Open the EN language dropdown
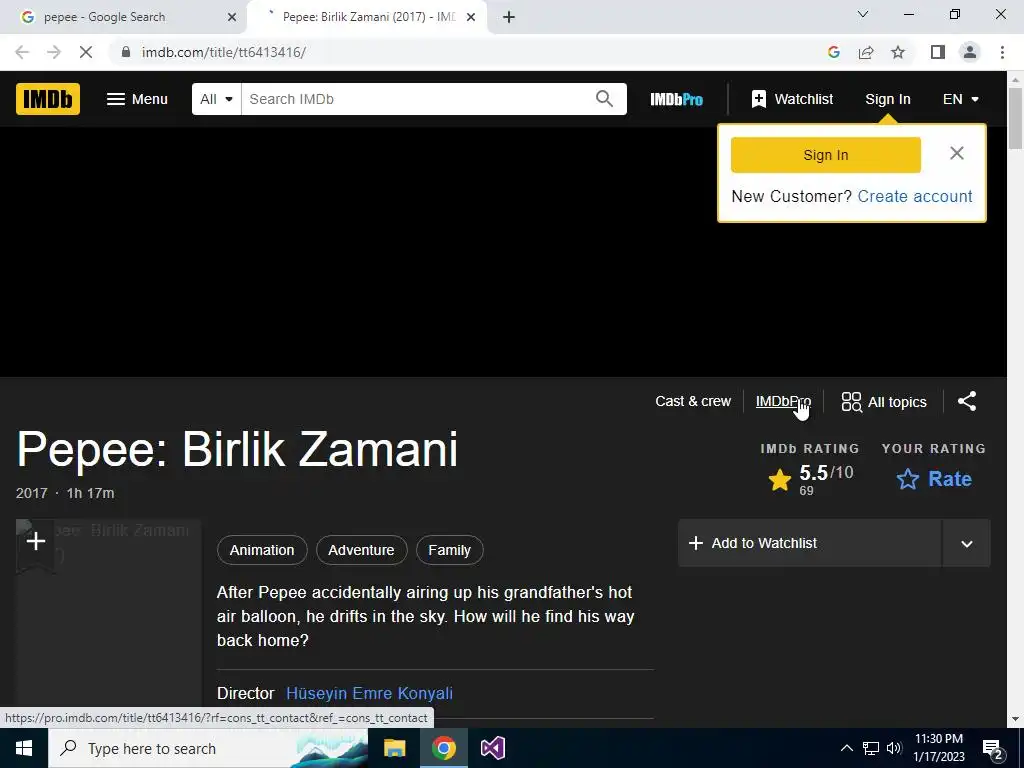The width and height of the screenshot is (1024, 768). point(961,99)
